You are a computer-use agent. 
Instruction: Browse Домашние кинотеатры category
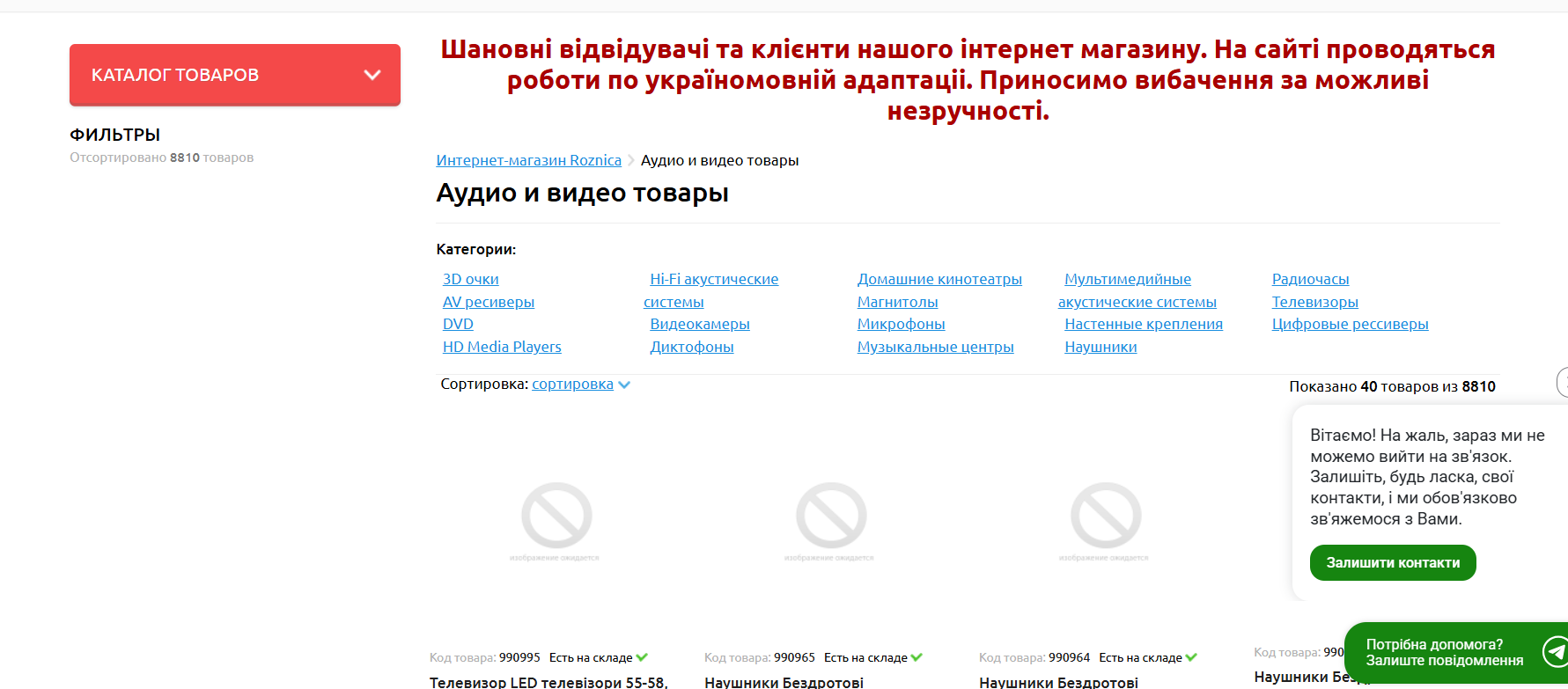939,279
